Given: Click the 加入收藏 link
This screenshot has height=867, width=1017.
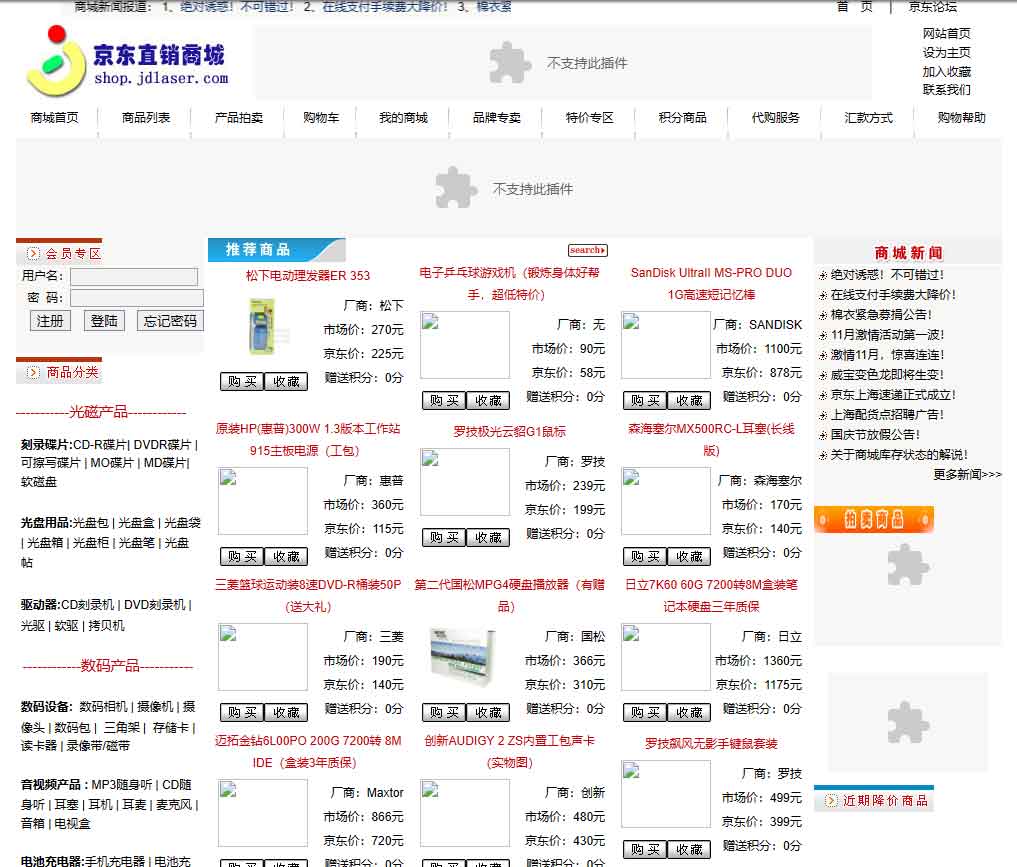Looking at the screenshot, I should [x=947, y=71].
